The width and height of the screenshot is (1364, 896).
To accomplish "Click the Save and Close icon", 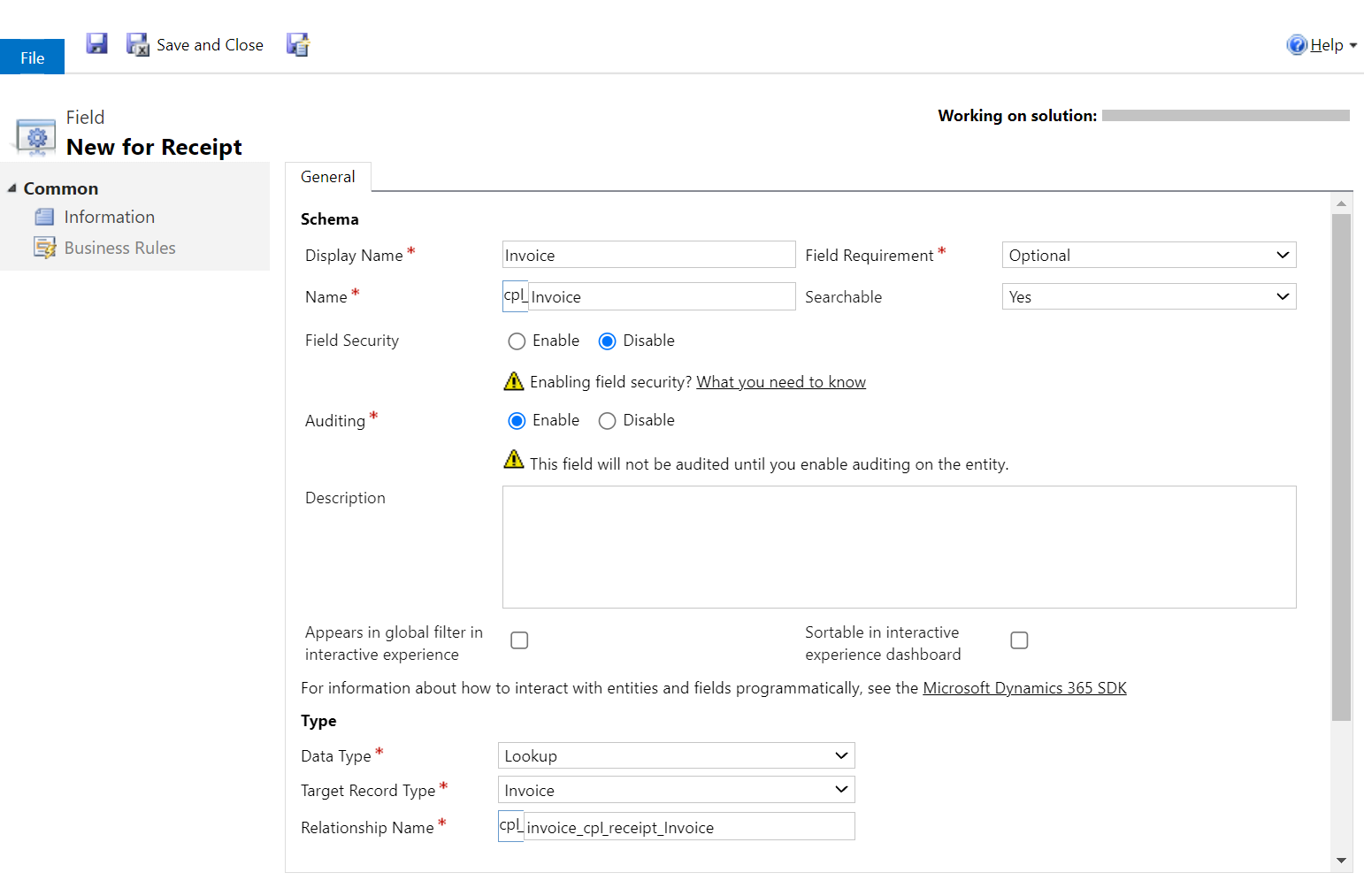I will (x=137, y=44).
